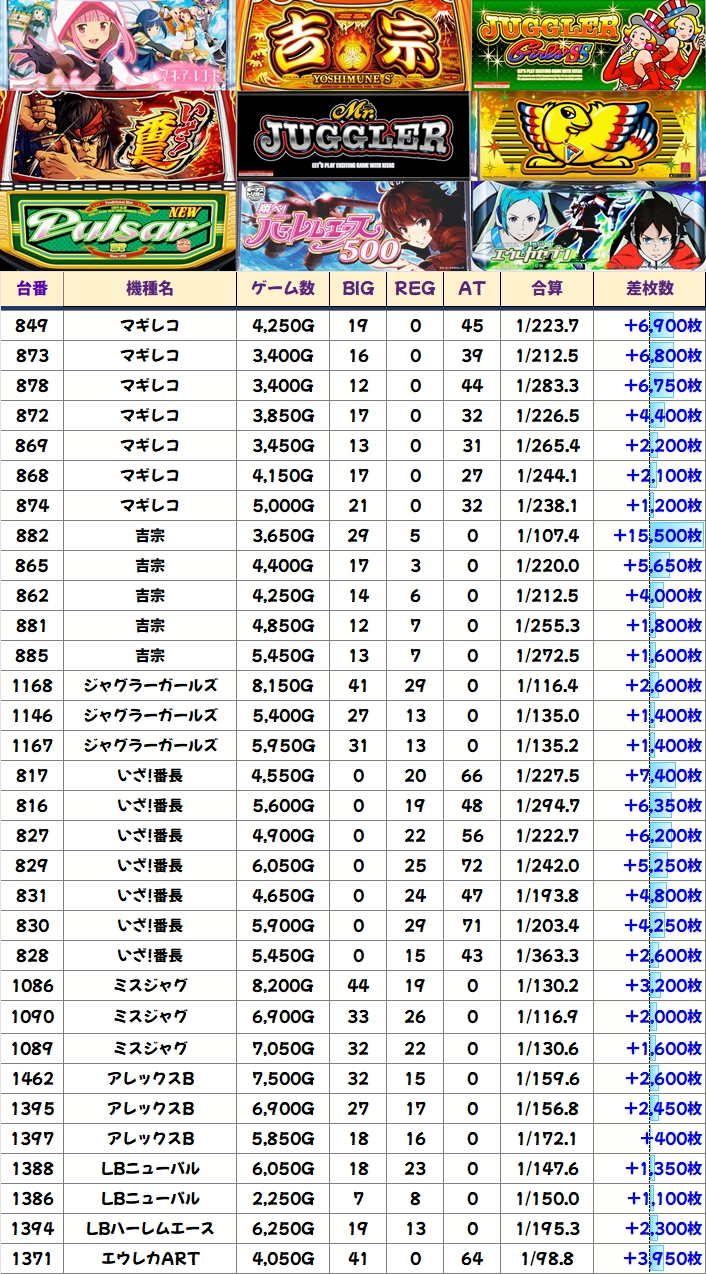This screenshot has height=1274, width=706.
Task: Click the 5,900G cell in row 830
Action: [284, 925]
